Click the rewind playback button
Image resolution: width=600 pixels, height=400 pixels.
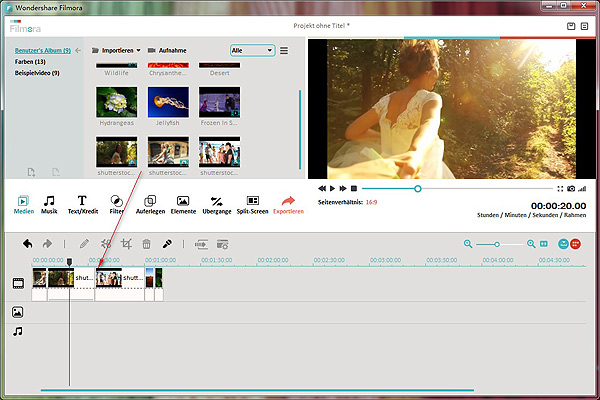point(322,188)
